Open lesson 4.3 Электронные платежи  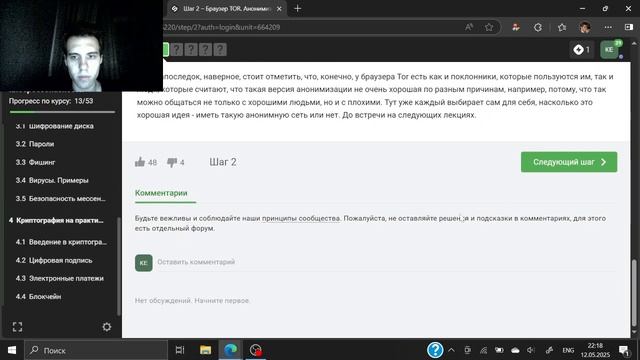(60, 278)
